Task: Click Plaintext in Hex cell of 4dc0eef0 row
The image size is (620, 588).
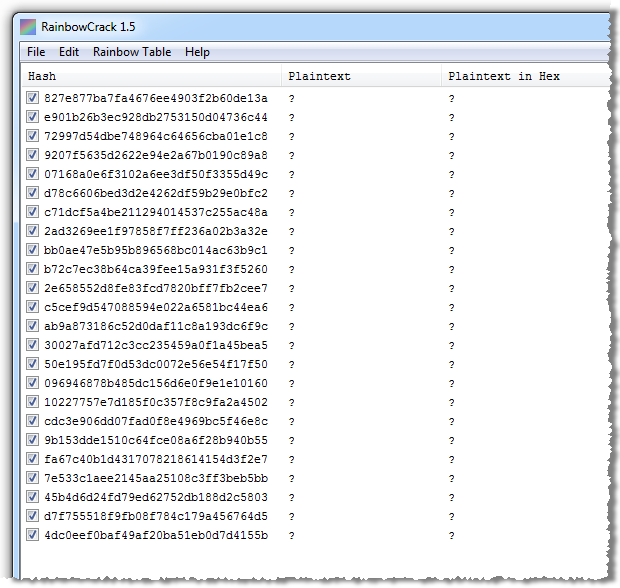Action: (x=452, y=535)
